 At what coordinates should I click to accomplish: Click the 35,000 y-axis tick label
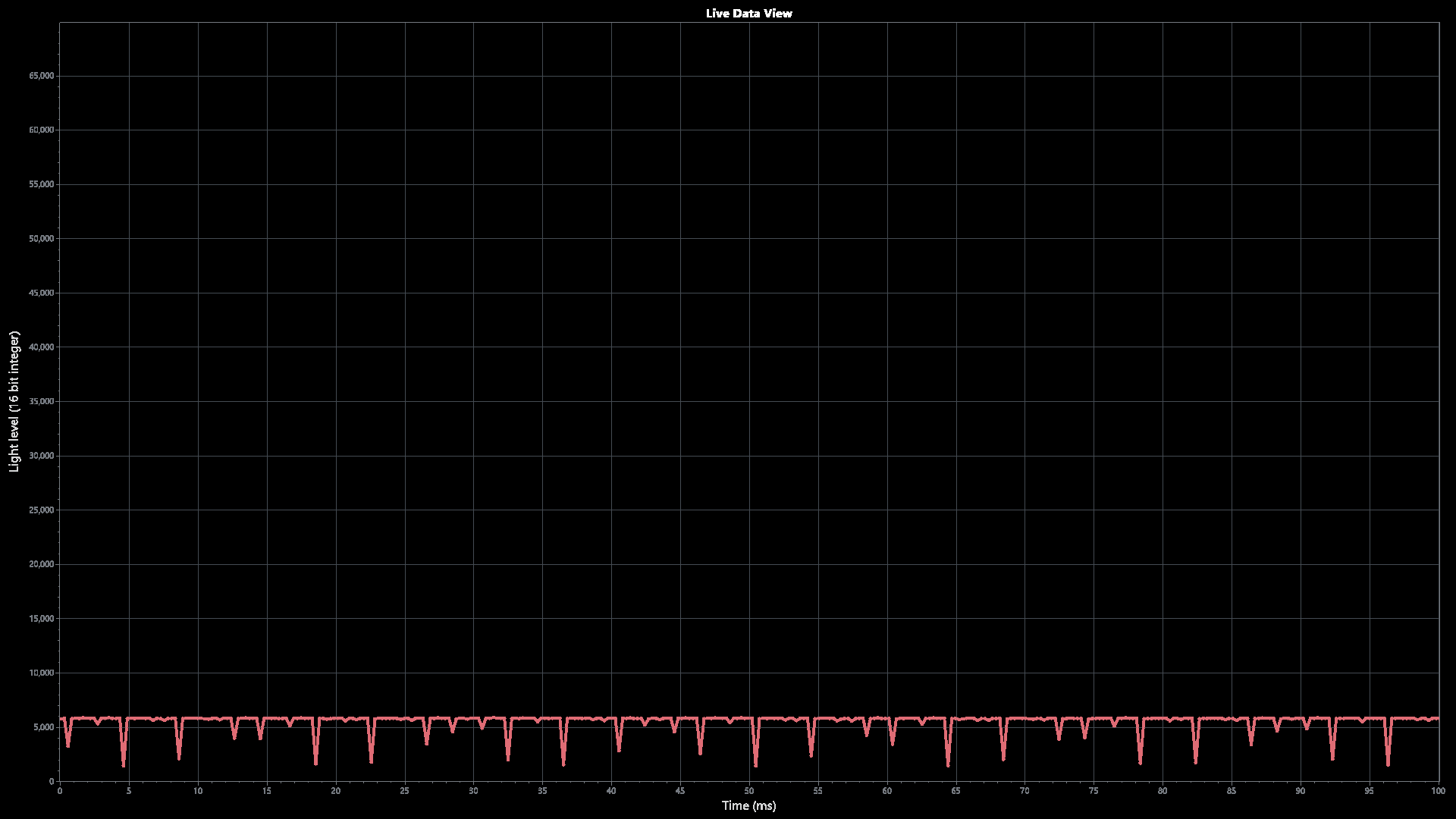point(41,401)
